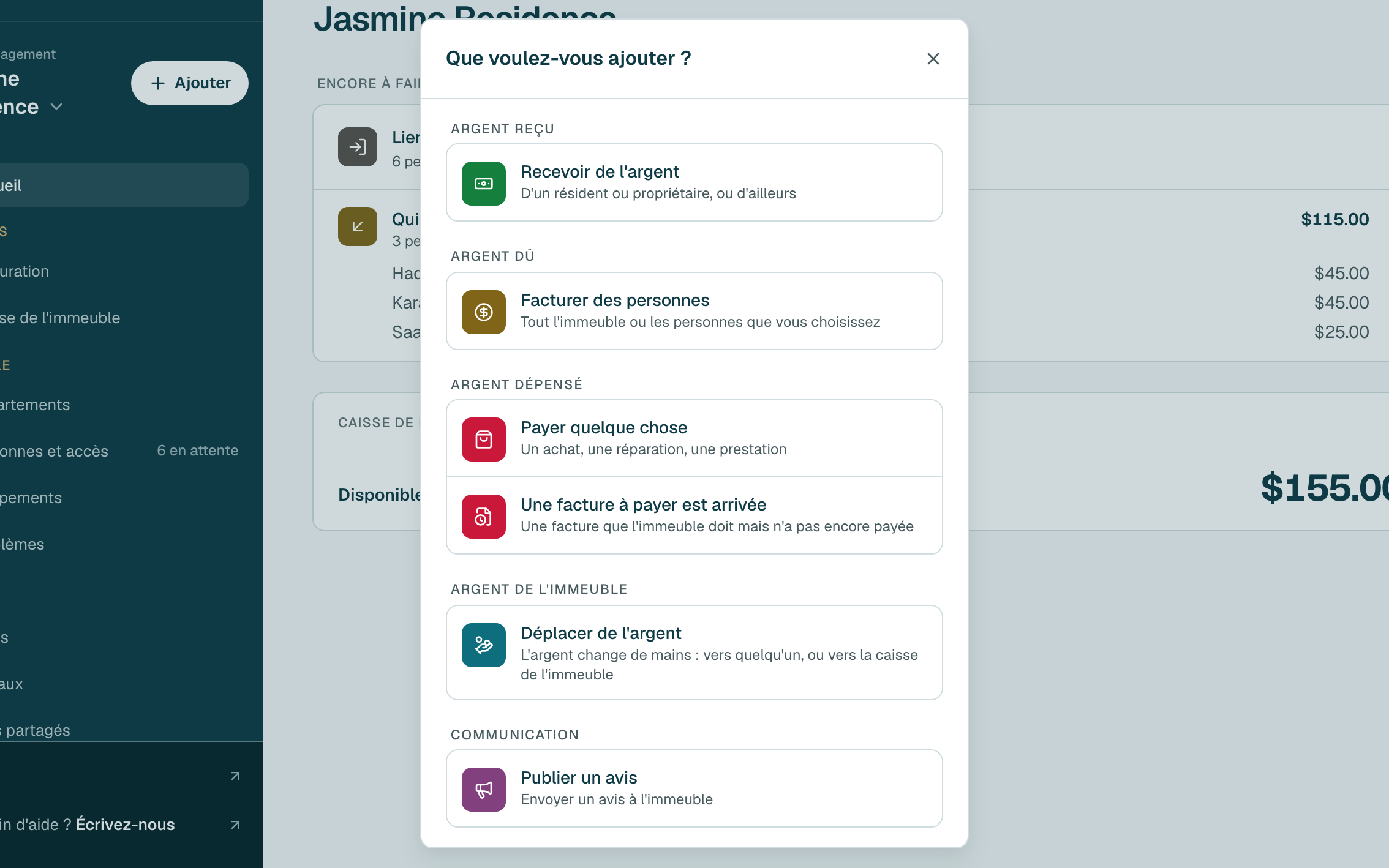The image size is (1389, 868).
Task: Open 'Publier un avis' option
Action: [x=694, y=788]
